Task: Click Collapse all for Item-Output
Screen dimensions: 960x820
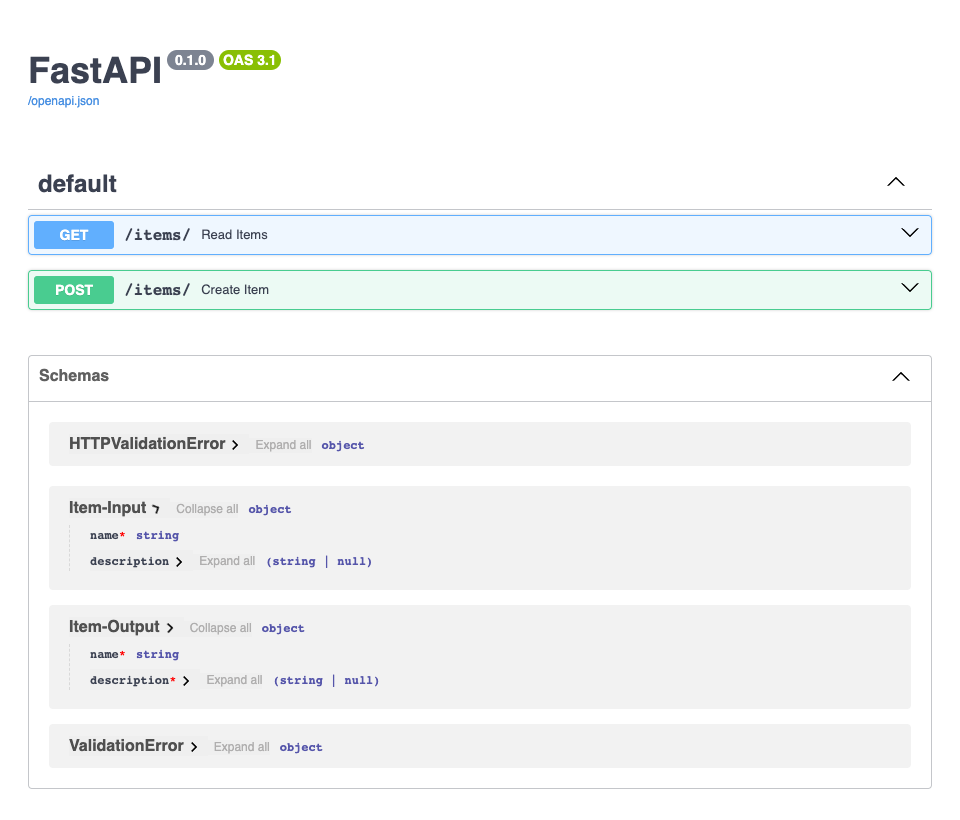Action: (x=220, y=628)
